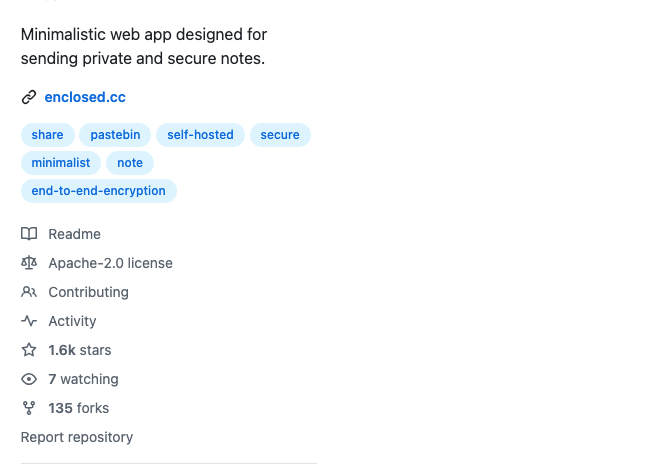Click the Contributing people icon
646x469 pixels.
29,292
